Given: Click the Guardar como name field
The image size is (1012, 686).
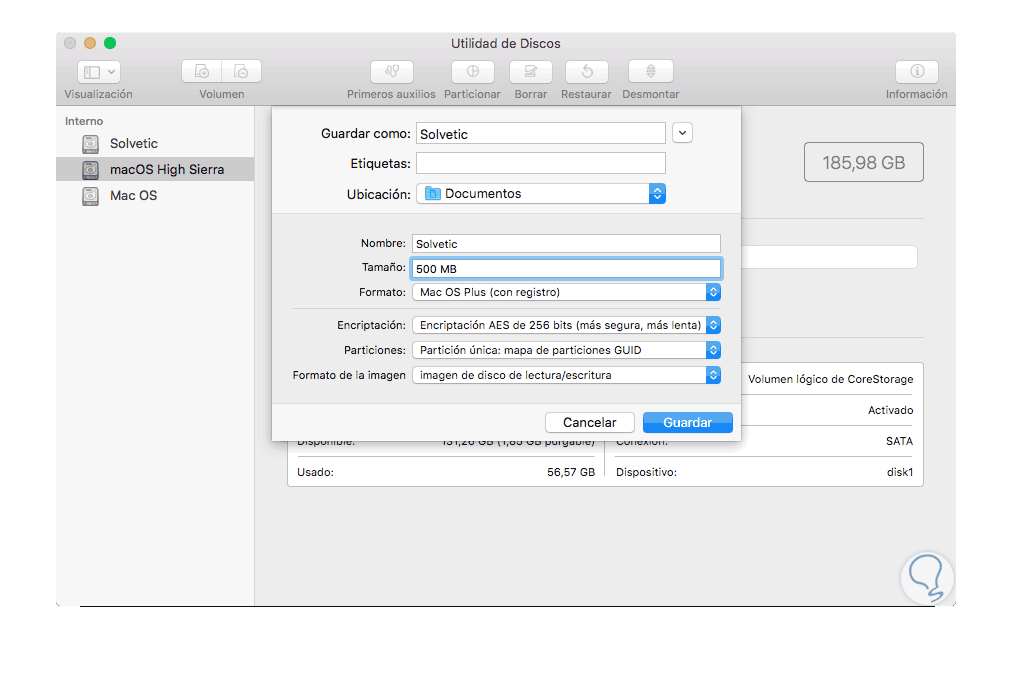Looking at the screenshot, I should point(541,134).
